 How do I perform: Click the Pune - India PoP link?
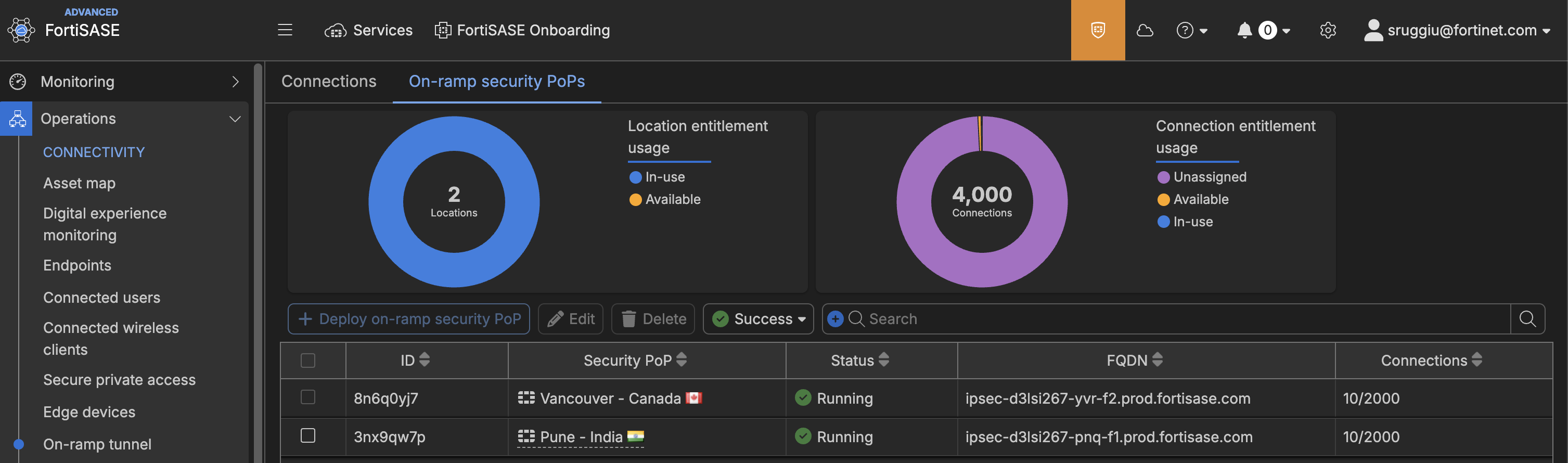coord(581,437)
